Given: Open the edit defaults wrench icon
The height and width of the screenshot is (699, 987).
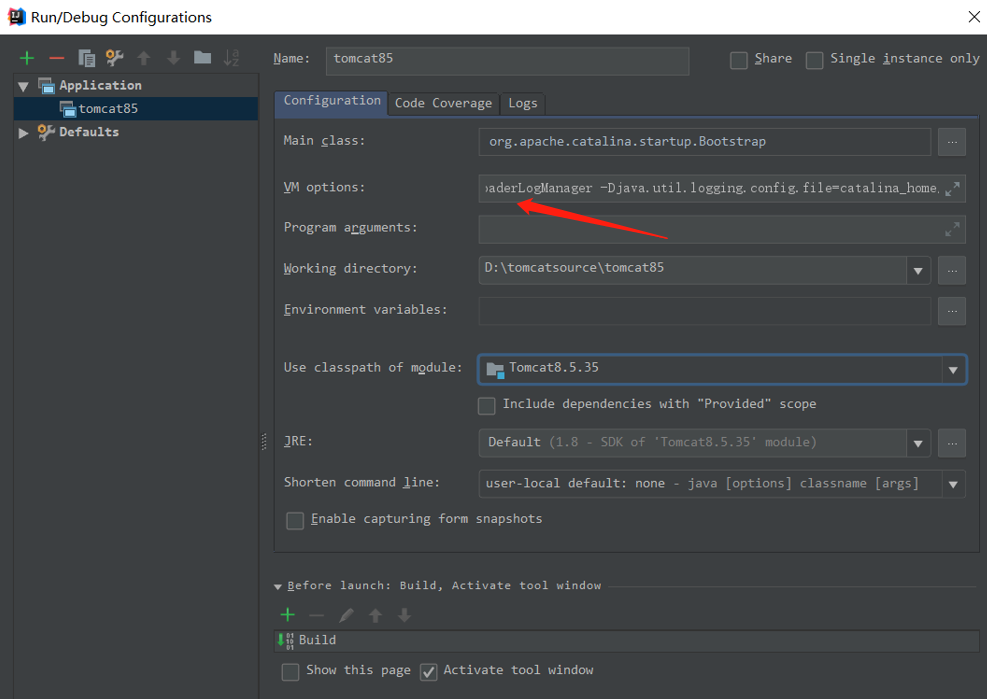Looking at the screenshot, I should click(115, 58).
